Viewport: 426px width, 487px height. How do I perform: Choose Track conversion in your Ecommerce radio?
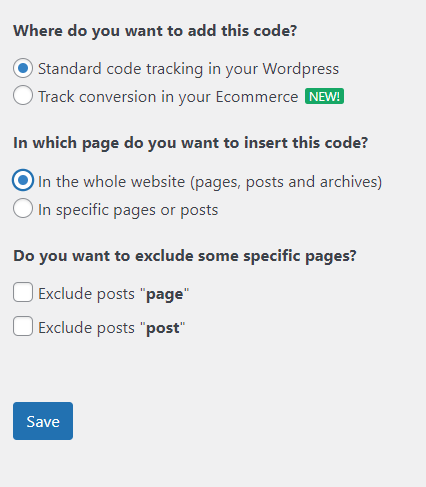(23, 95)
